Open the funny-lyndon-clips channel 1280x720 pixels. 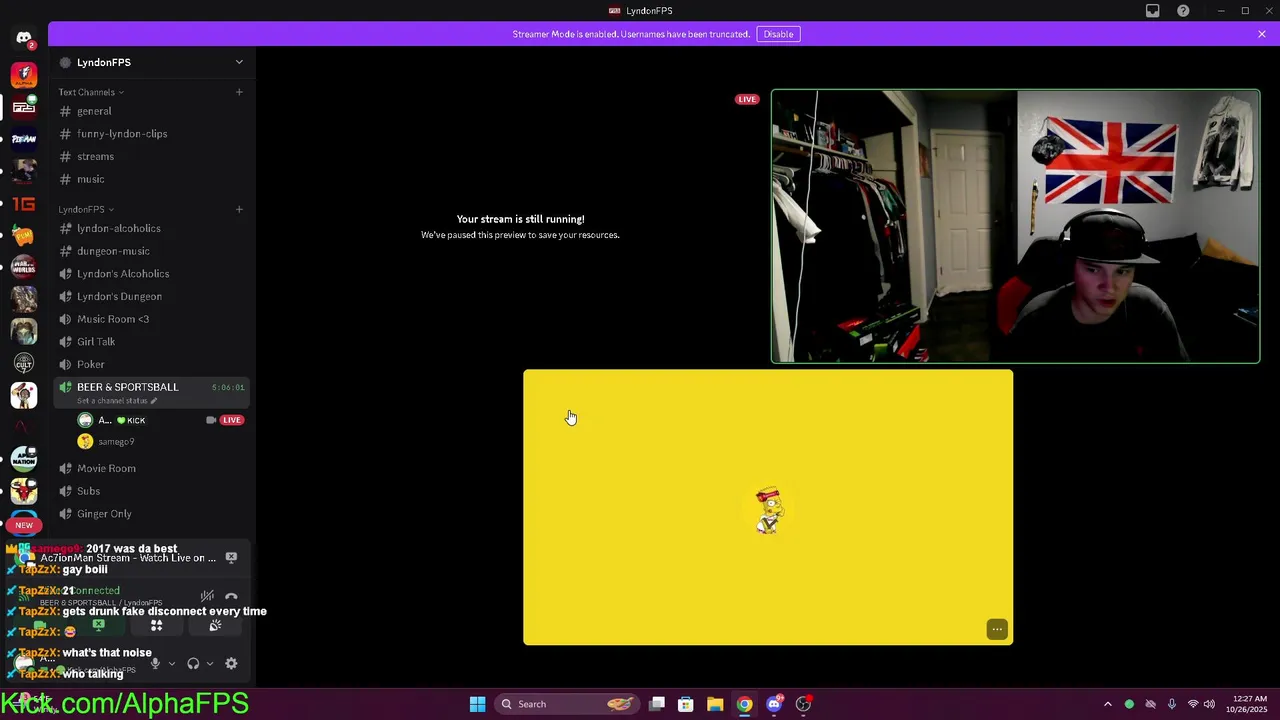151,134
